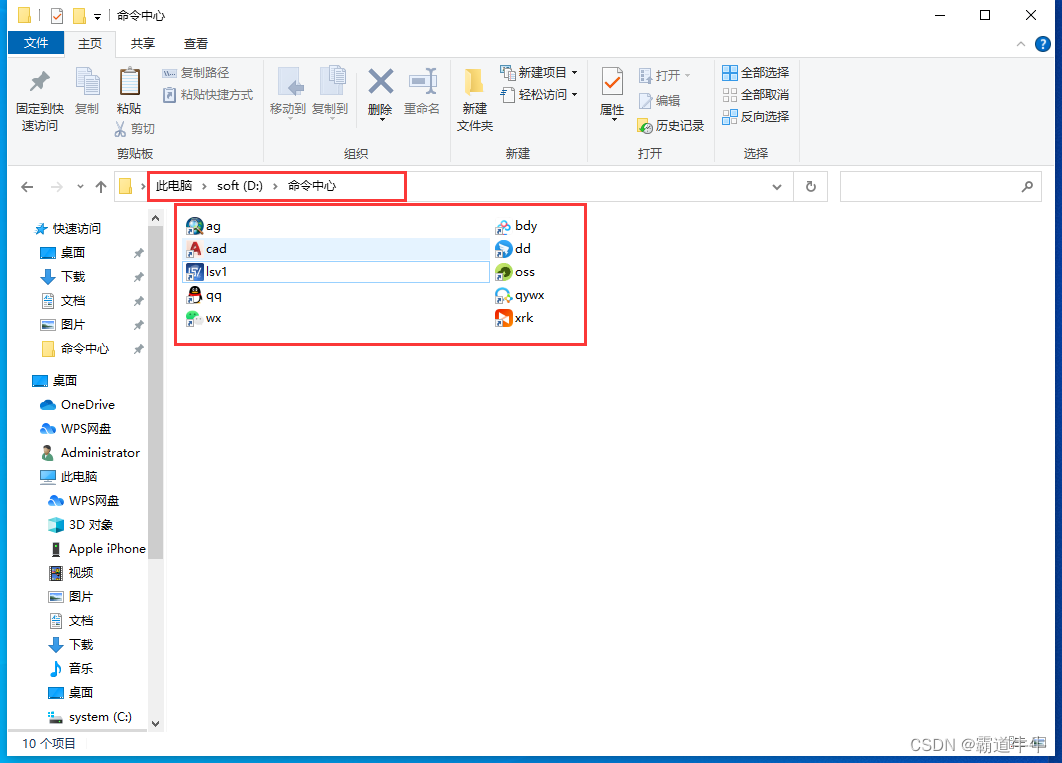Screen dimensions: 1062x763
Task: Select the cad shortcut file
Action: [336, 249]
